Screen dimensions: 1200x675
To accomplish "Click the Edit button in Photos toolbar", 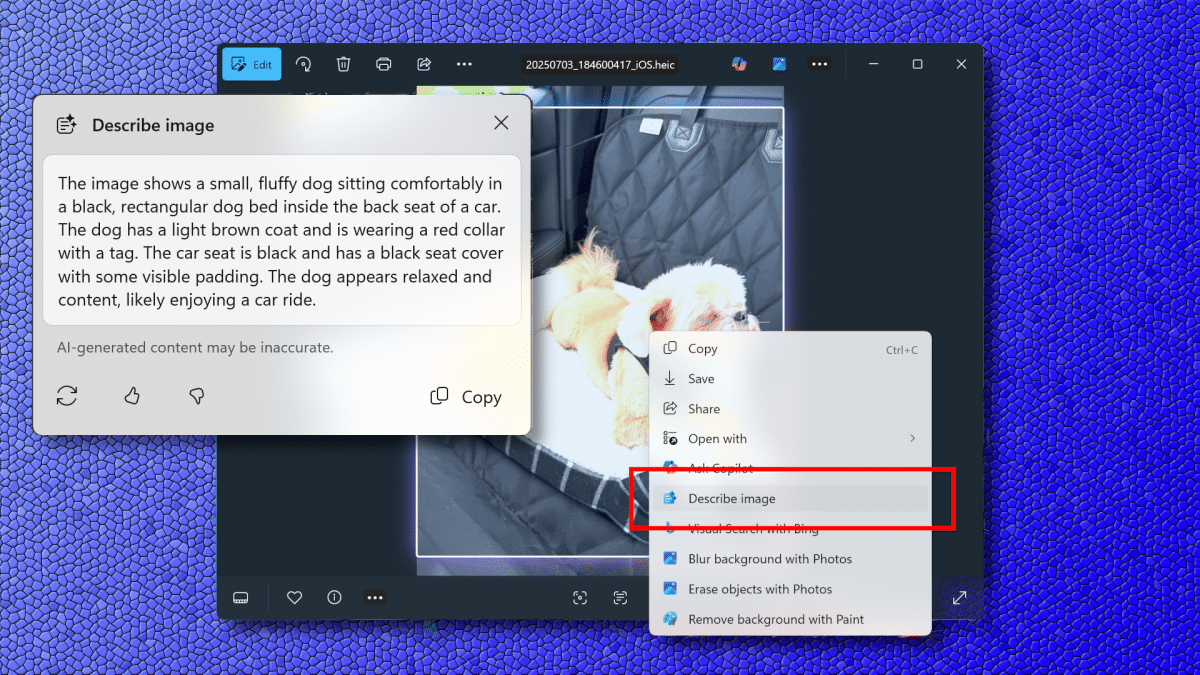I will click(x=251, y=64).
